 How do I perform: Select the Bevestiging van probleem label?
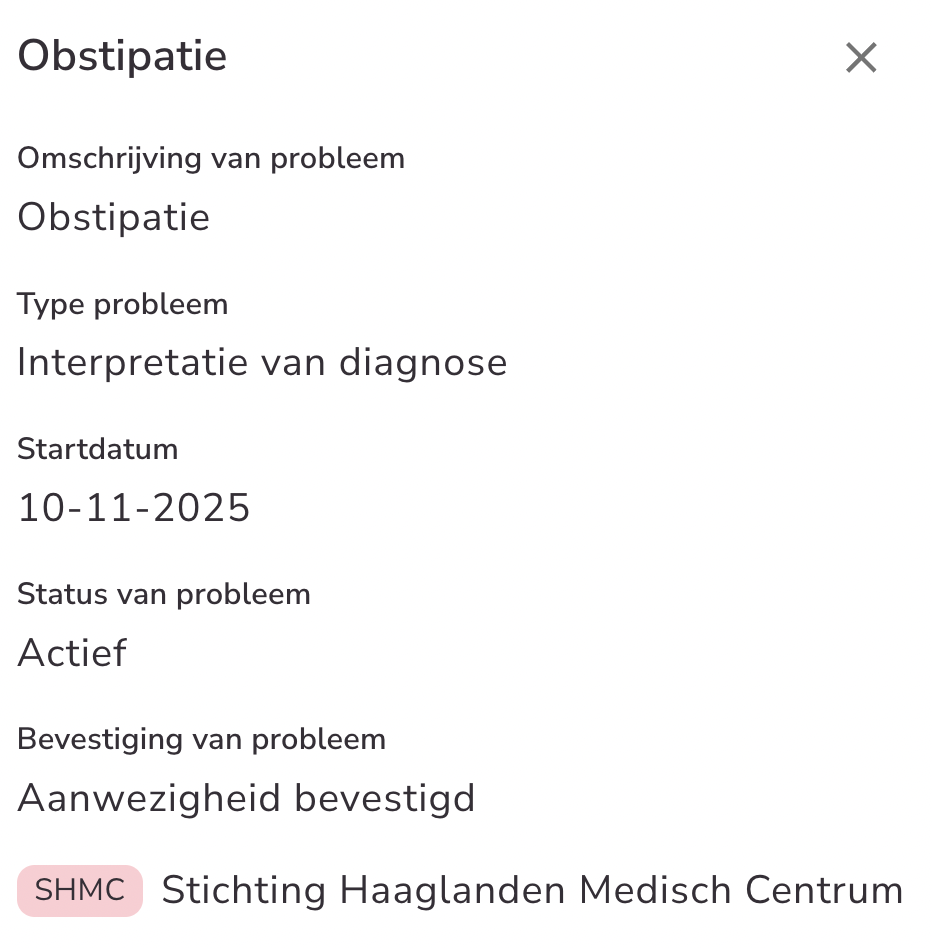pos(201,739)
